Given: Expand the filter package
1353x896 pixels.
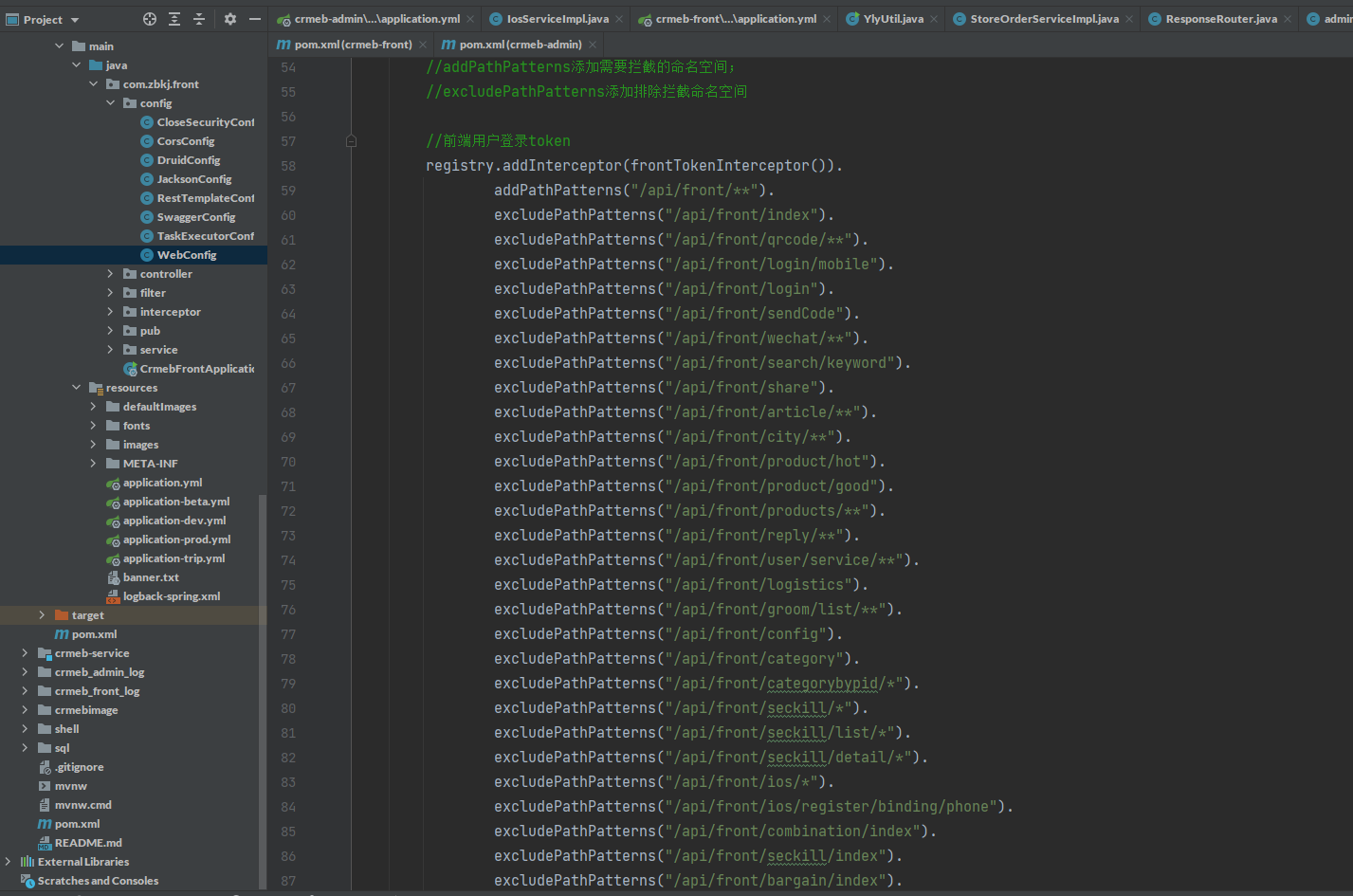Looking at the screenshot, I should pyautogui.click(x=111, y=292).
